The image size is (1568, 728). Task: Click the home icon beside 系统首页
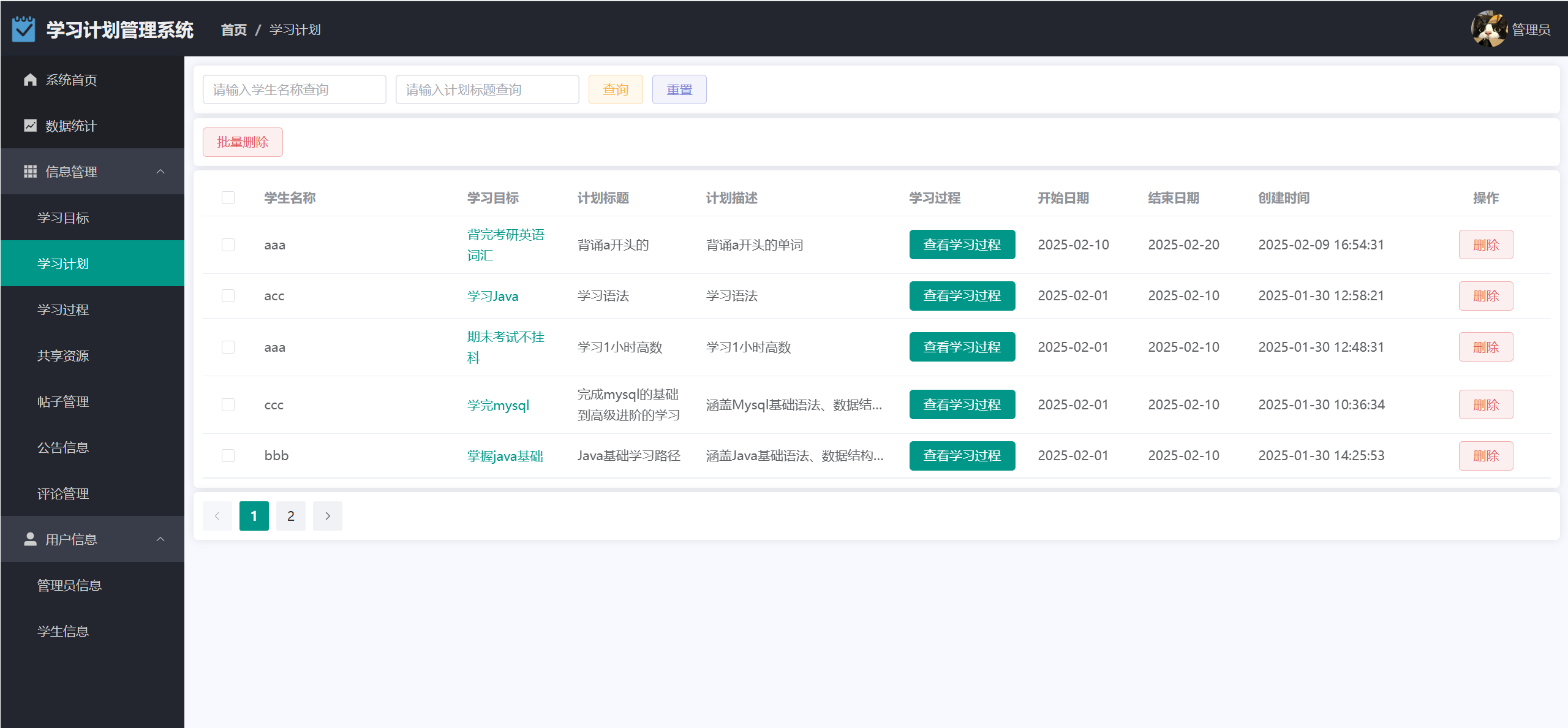pos(30,80)
